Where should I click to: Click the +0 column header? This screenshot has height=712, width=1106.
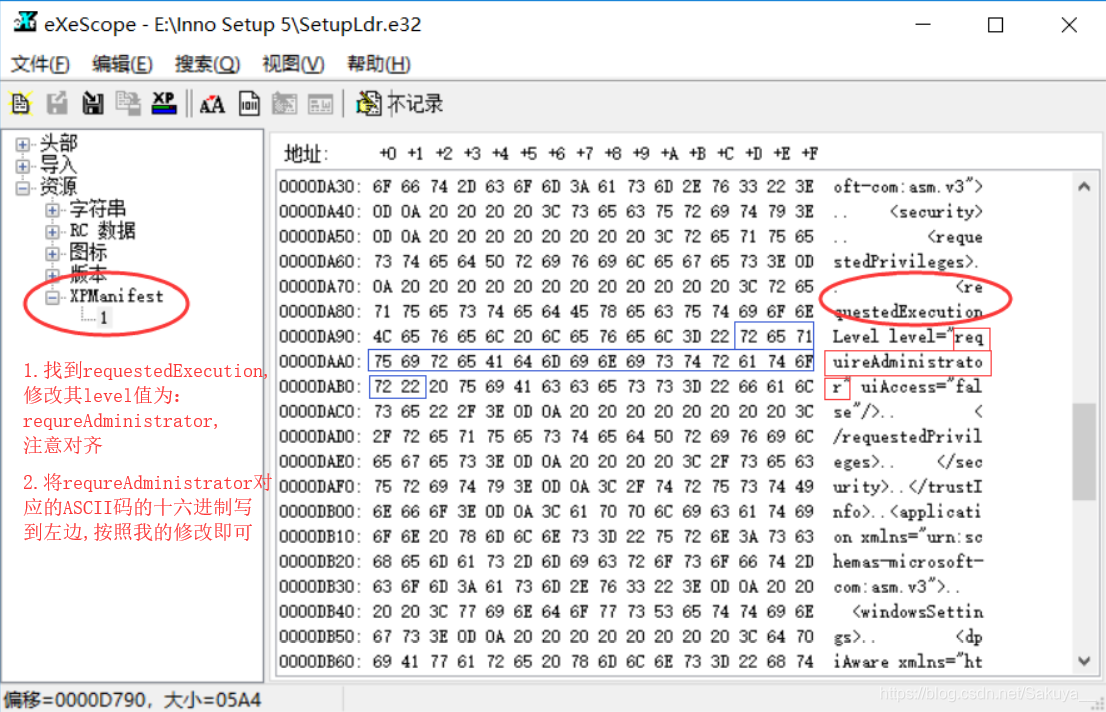pos(387,154)
